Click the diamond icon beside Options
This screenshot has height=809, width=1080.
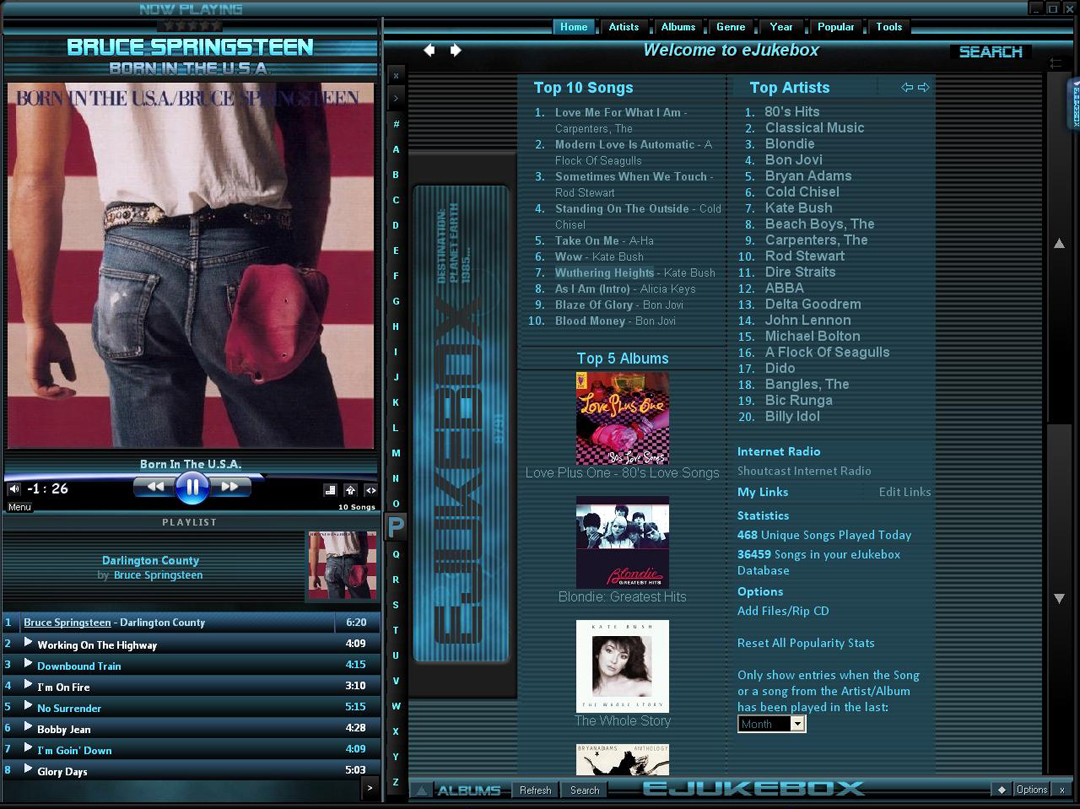click(1001, 790)
